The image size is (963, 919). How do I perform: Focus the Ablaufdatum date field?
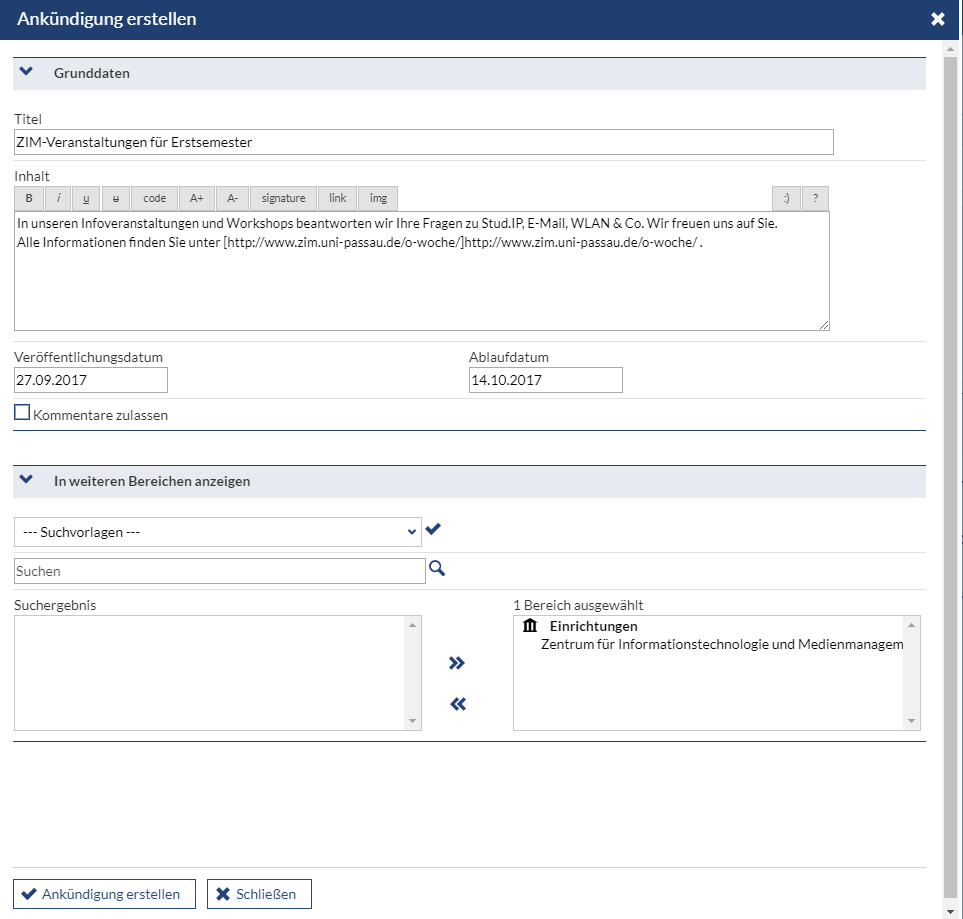click(545, 380)
